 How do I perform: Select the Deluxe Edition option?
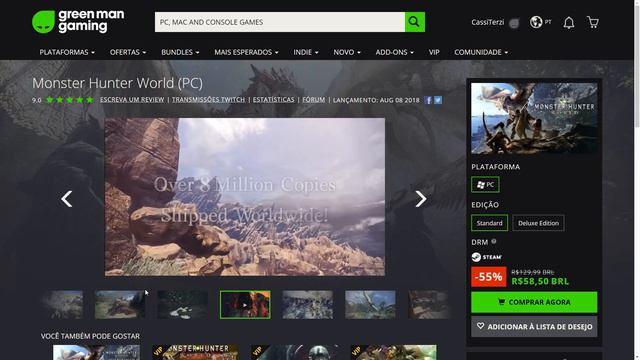click(538, 223)
